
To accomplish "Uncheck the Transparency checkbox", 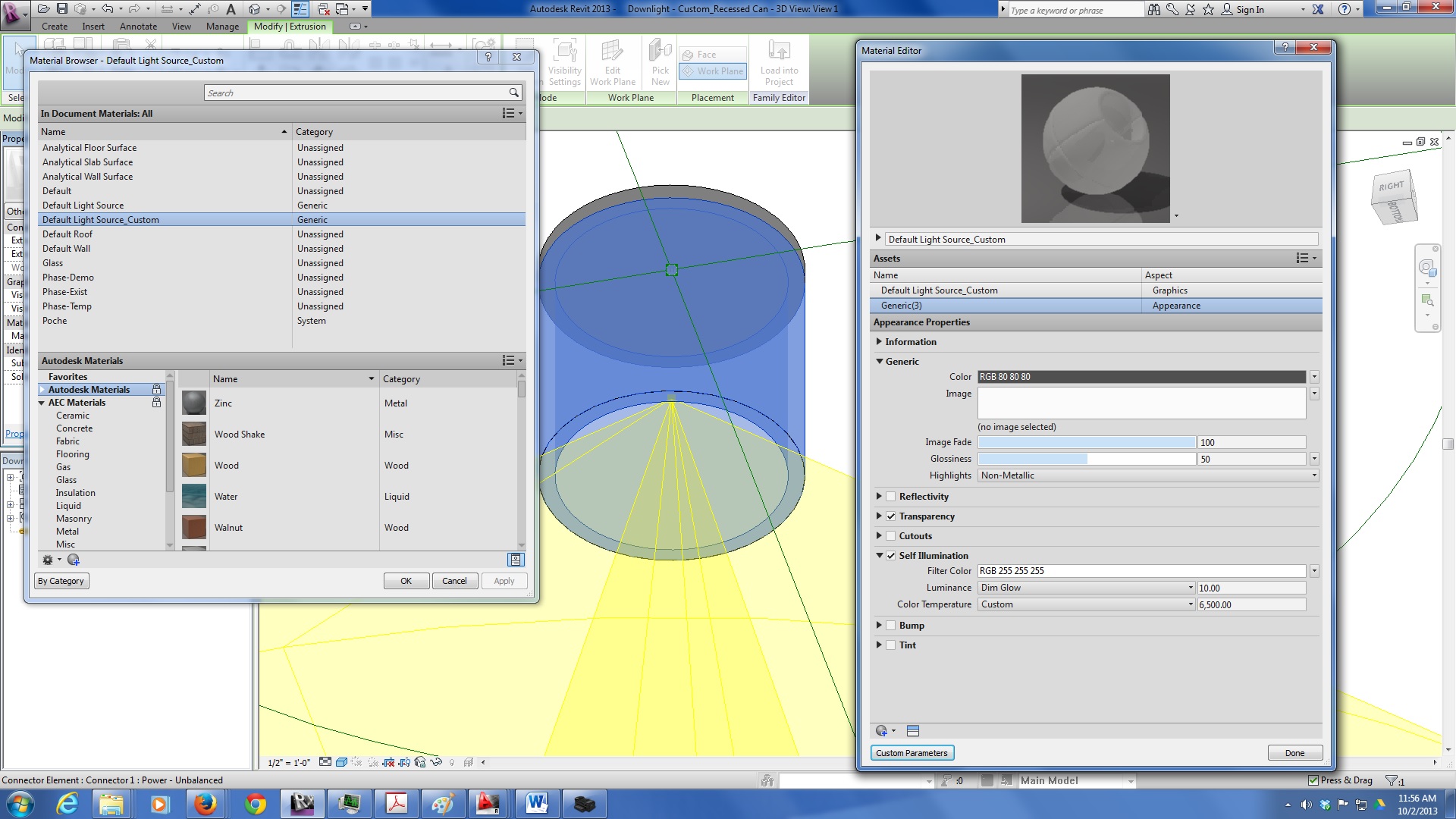I will click(x=891, y=516).
